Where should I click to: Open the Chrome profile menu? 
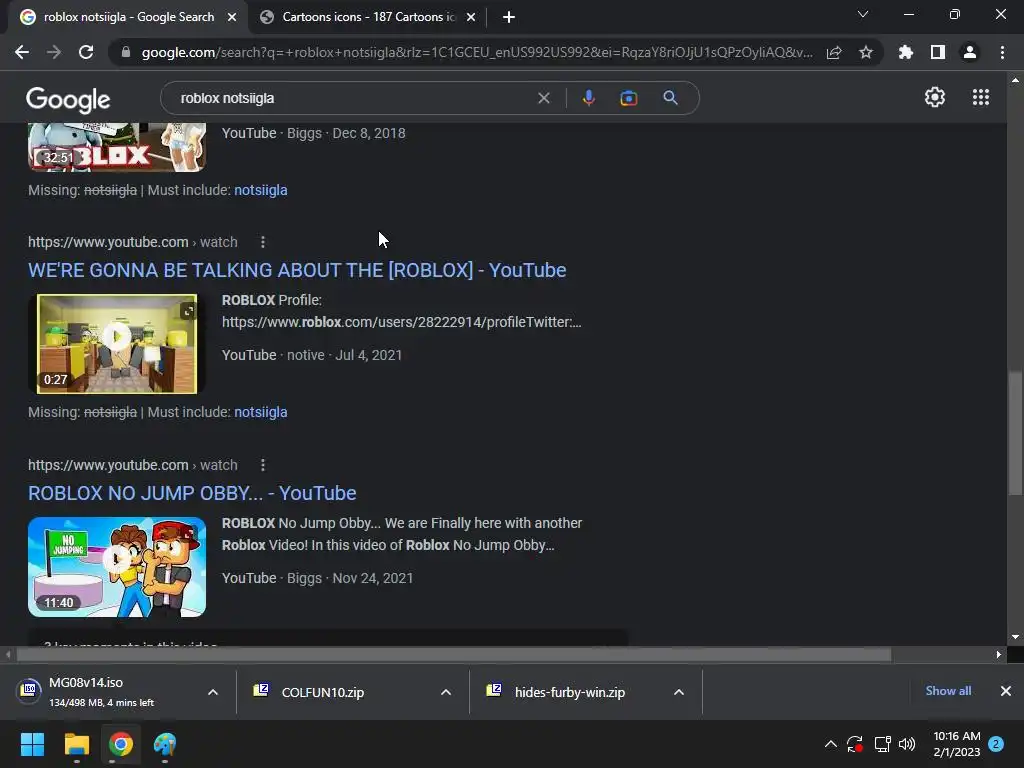point(970,52)
